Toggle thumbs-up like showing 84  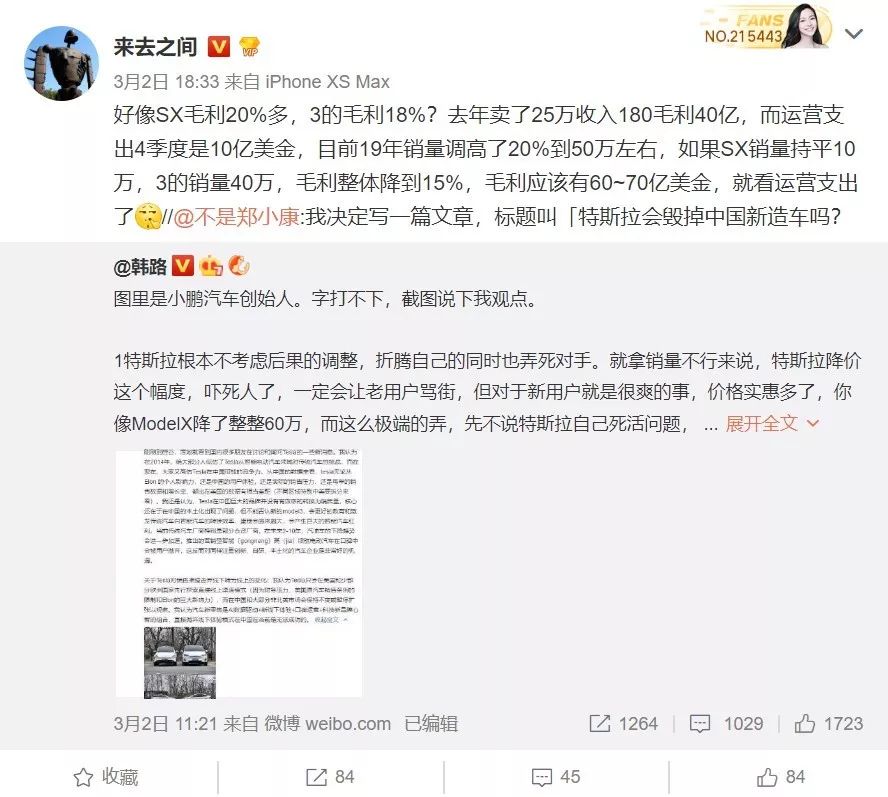tap(781, 777)
